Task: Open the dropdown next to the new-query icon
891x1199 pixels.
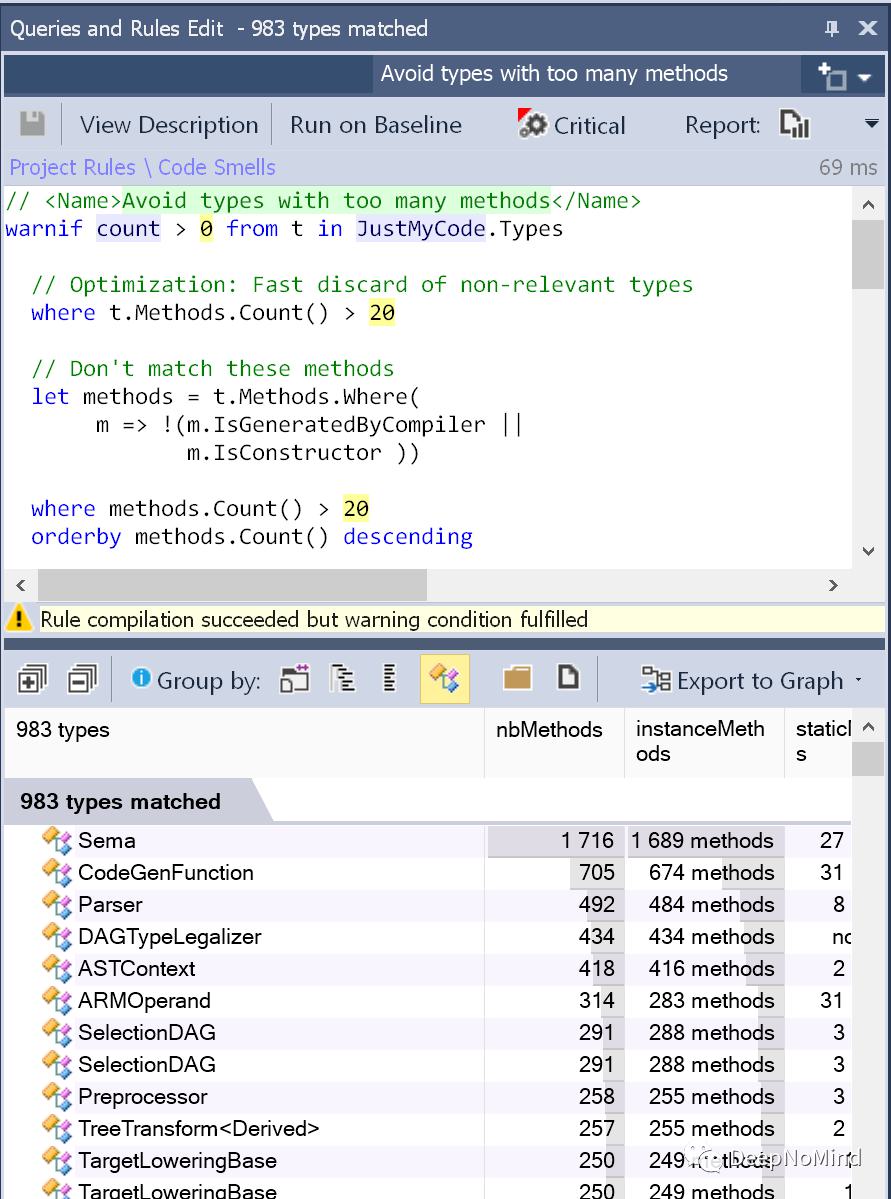Action: click(x=865, y=77)
